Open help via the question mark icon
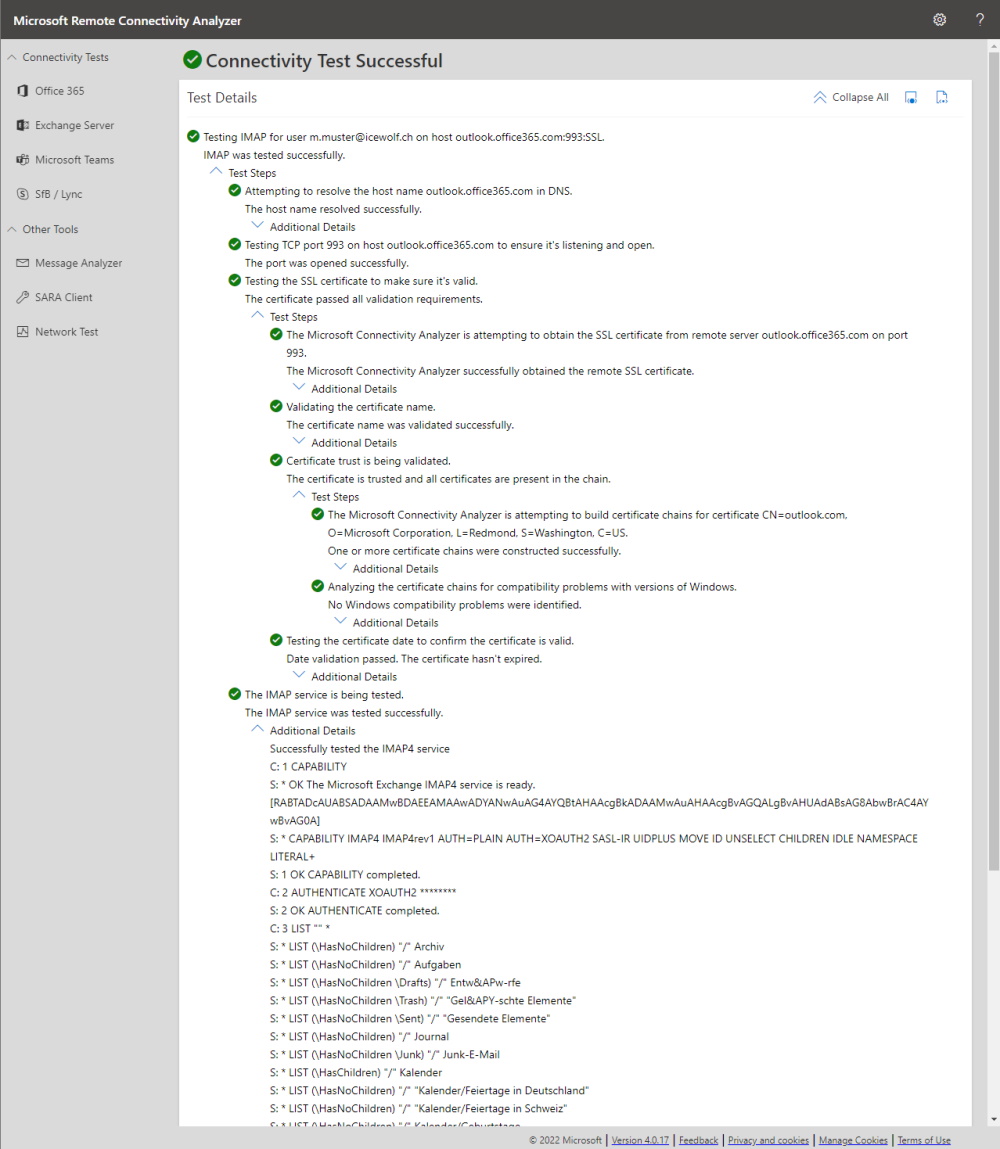 (979, 20)
